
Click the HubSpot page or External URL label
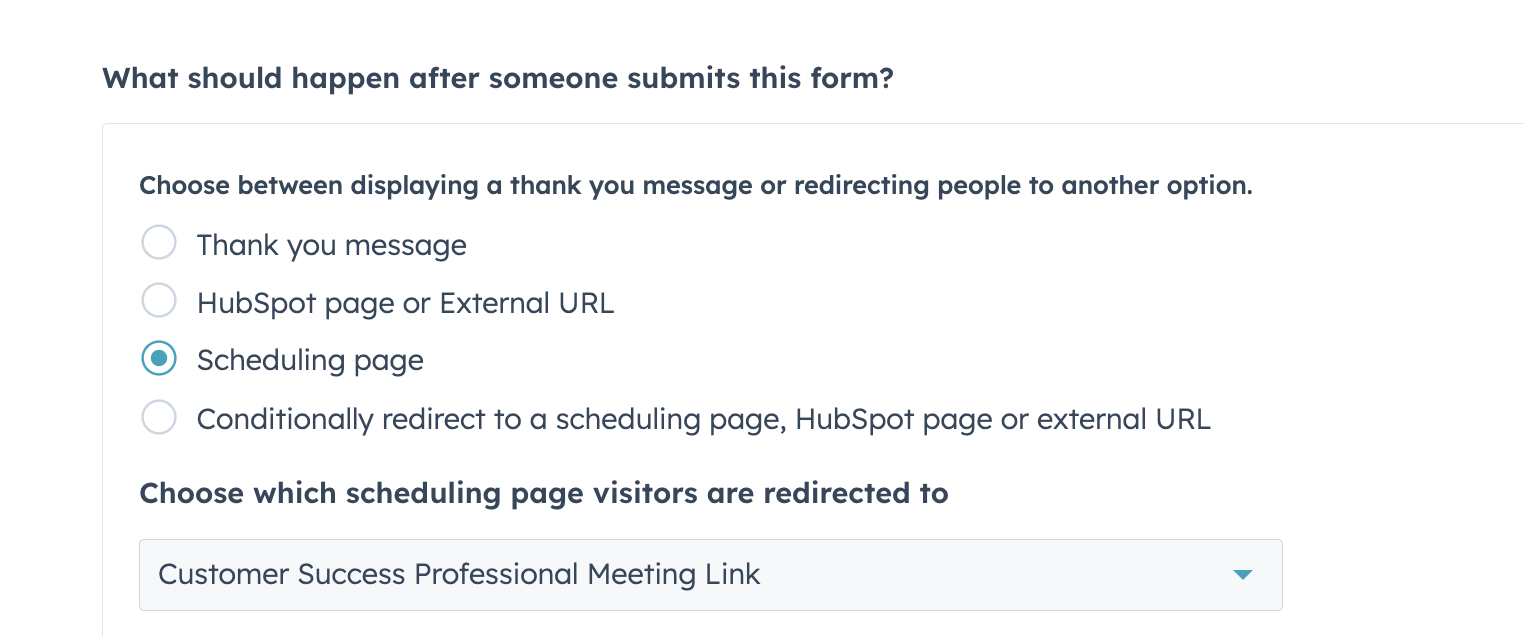coord(405,302)
